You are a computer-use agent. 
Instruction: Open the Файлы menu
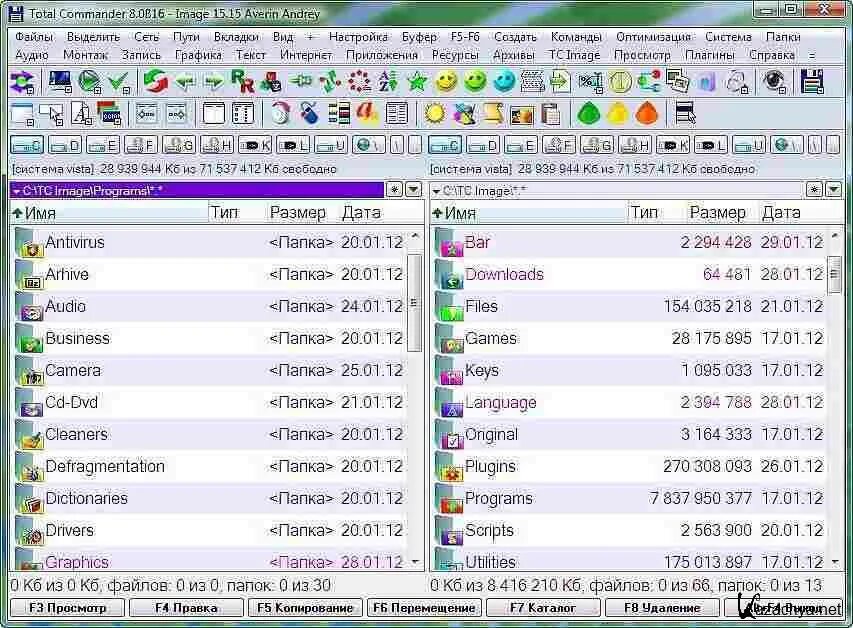pyautogui.click(x=34, y=37)
